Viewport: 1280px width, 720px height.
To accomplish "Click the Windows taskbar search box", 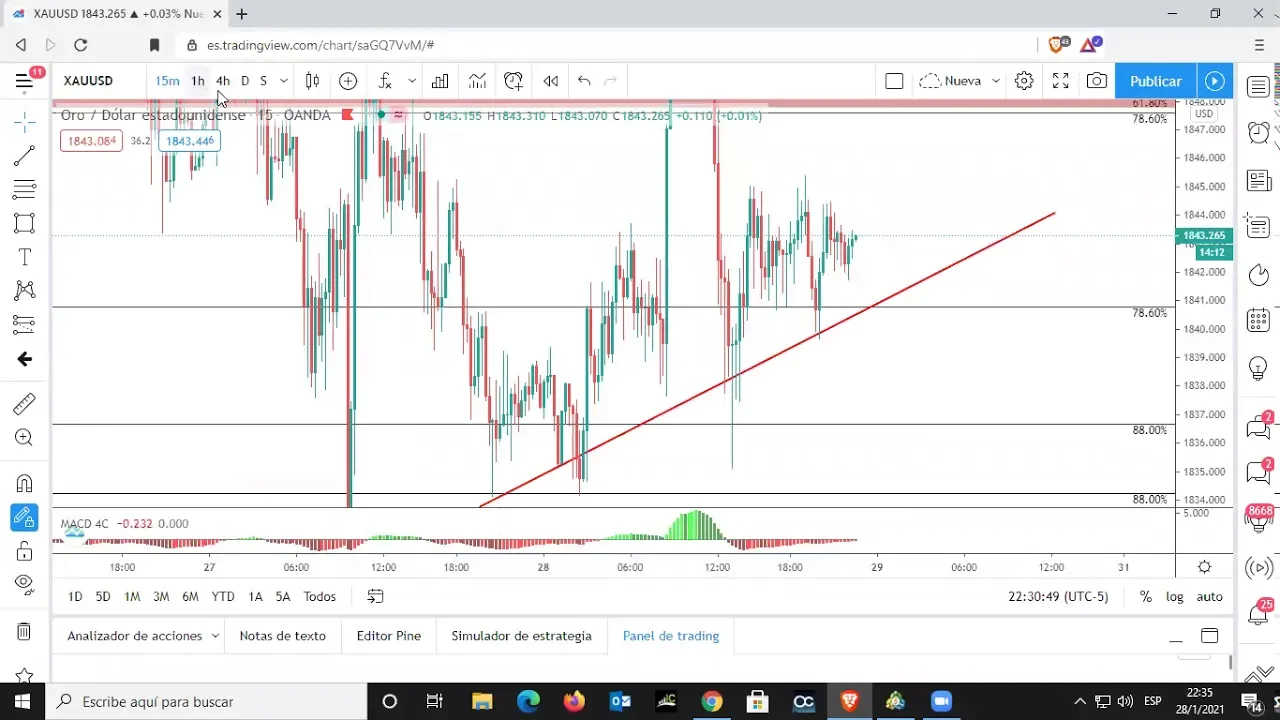I will (x=210, y=702).
